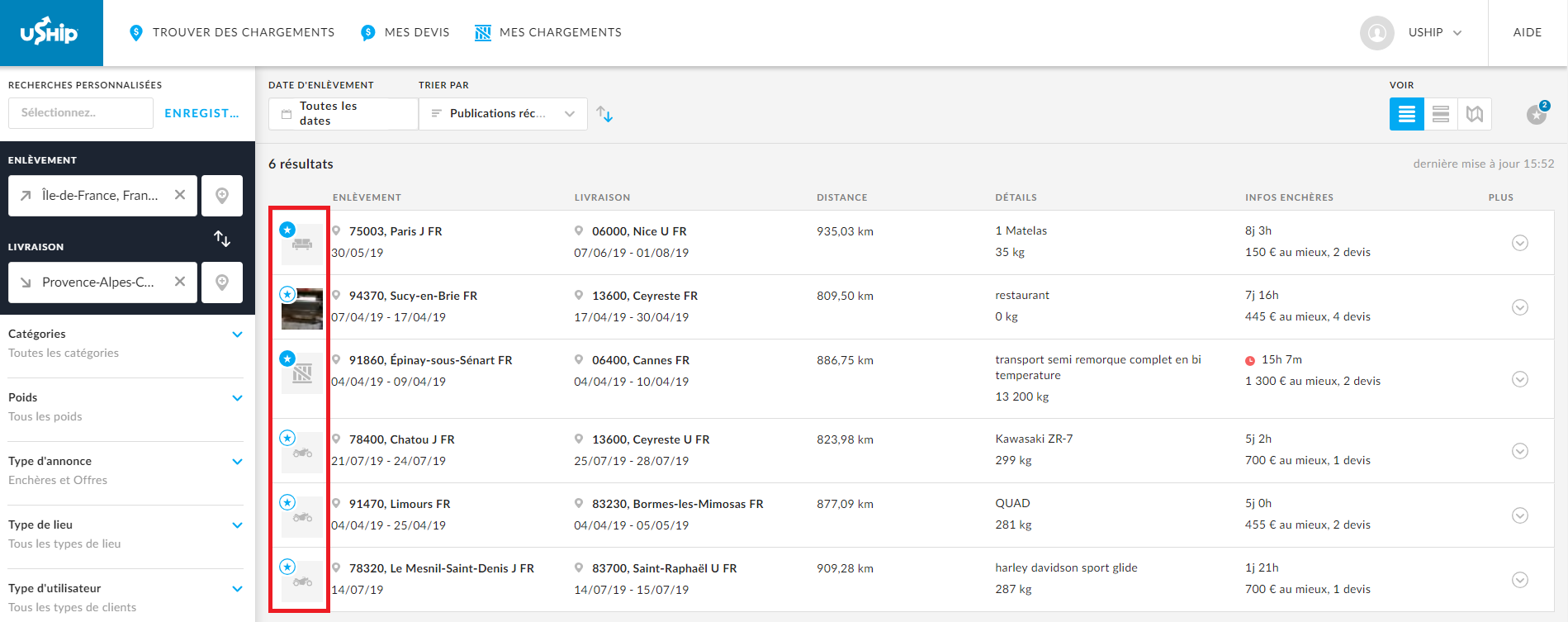Screen dimensions: 1568x622
Task: Open the saved favorites star with badge
Action: click(1537, 114)
